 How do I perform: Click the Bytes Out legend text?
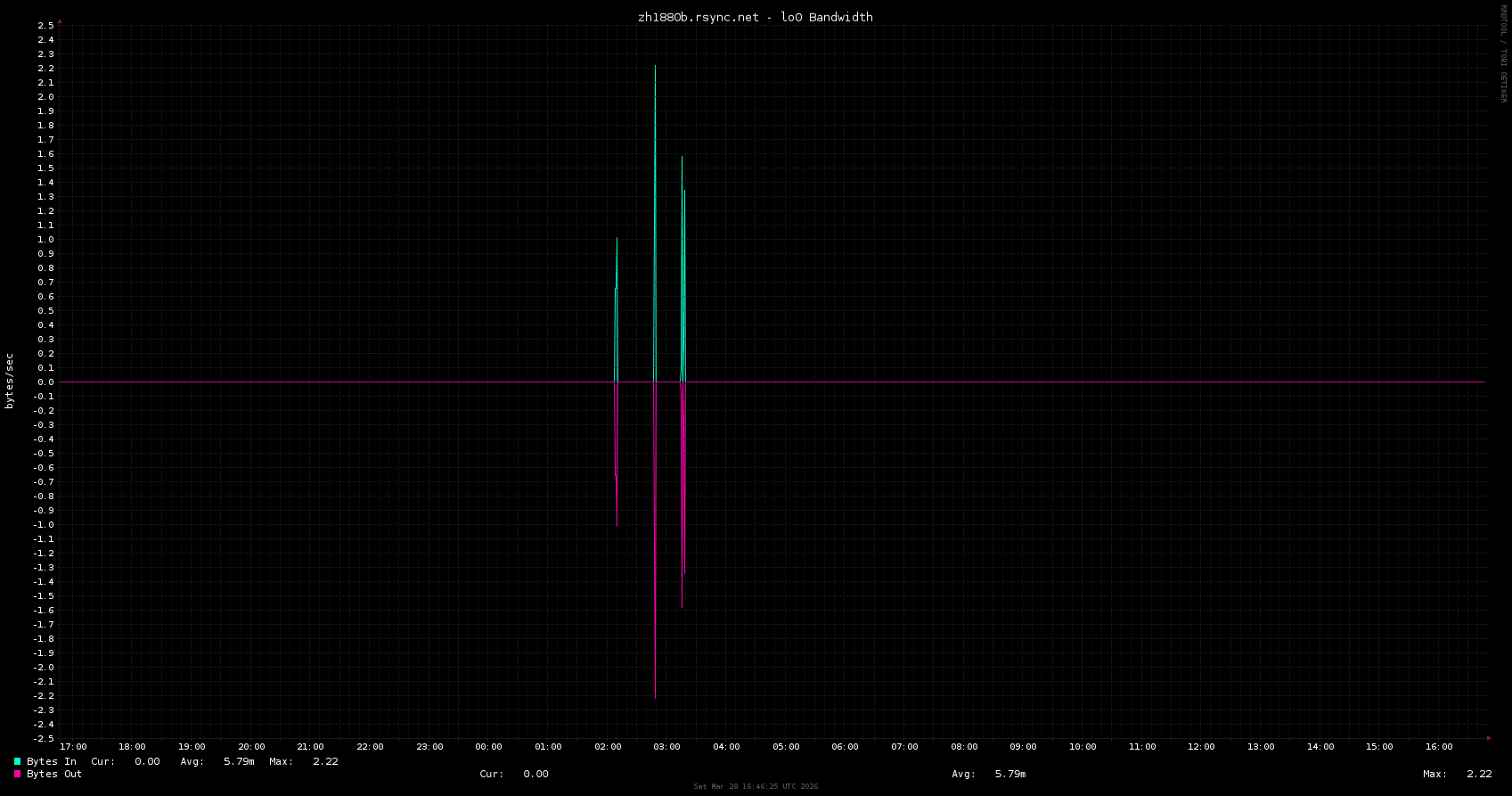tap(54, 774)
